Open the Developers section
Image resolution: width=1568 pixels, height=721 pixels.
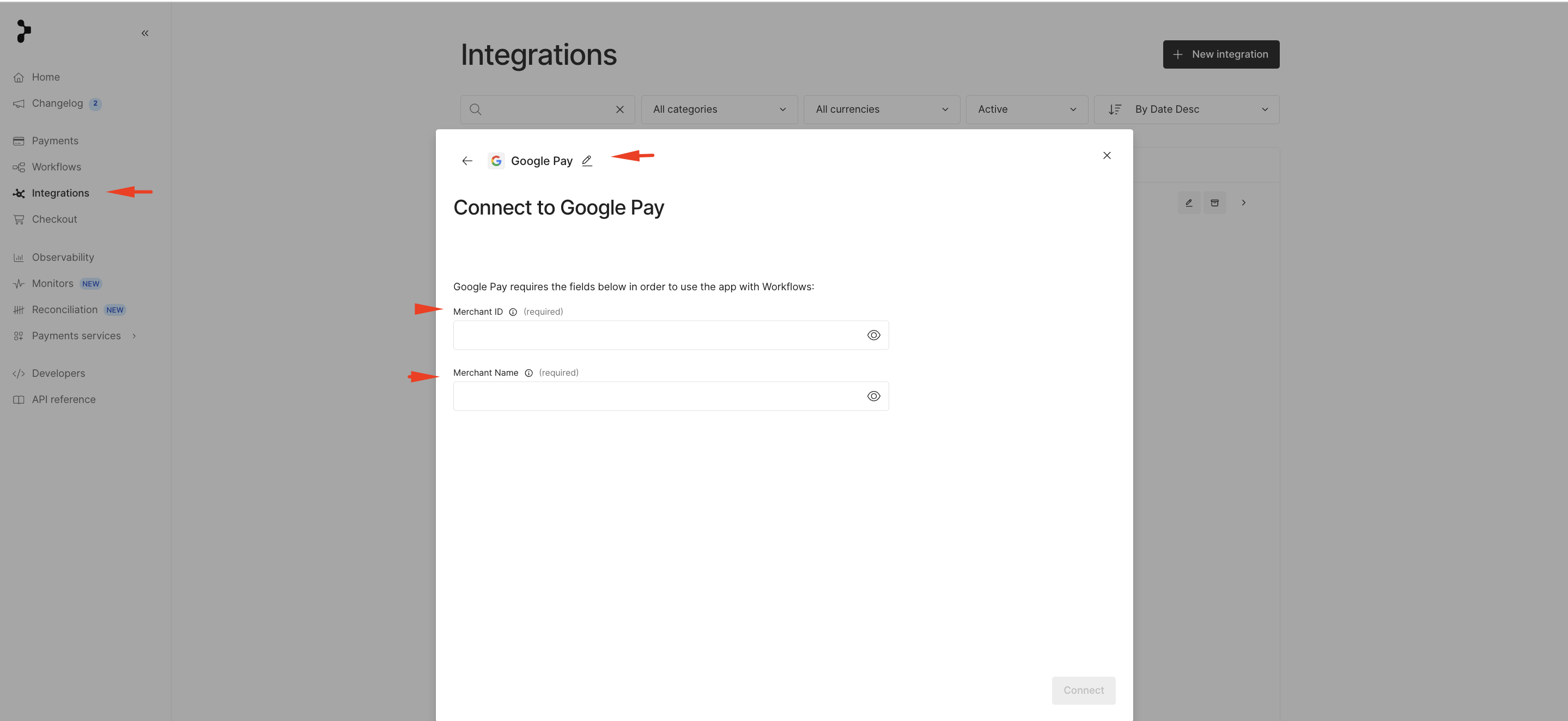[x=58, y=374]
